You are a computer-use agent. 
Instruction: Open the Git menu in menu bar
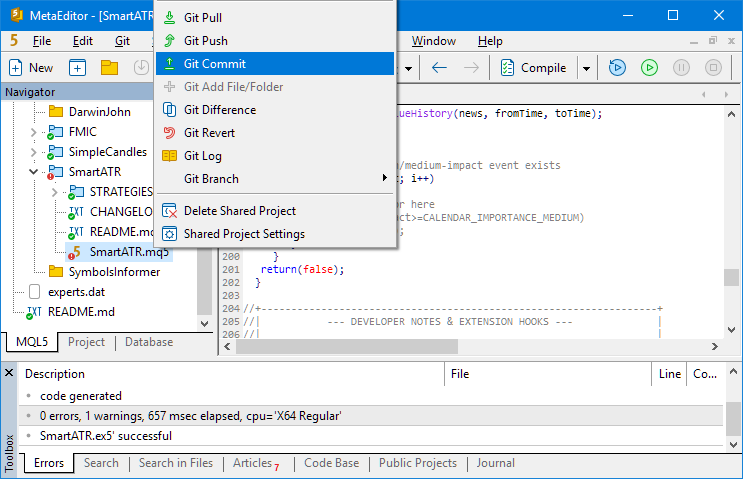coord(122,41)
